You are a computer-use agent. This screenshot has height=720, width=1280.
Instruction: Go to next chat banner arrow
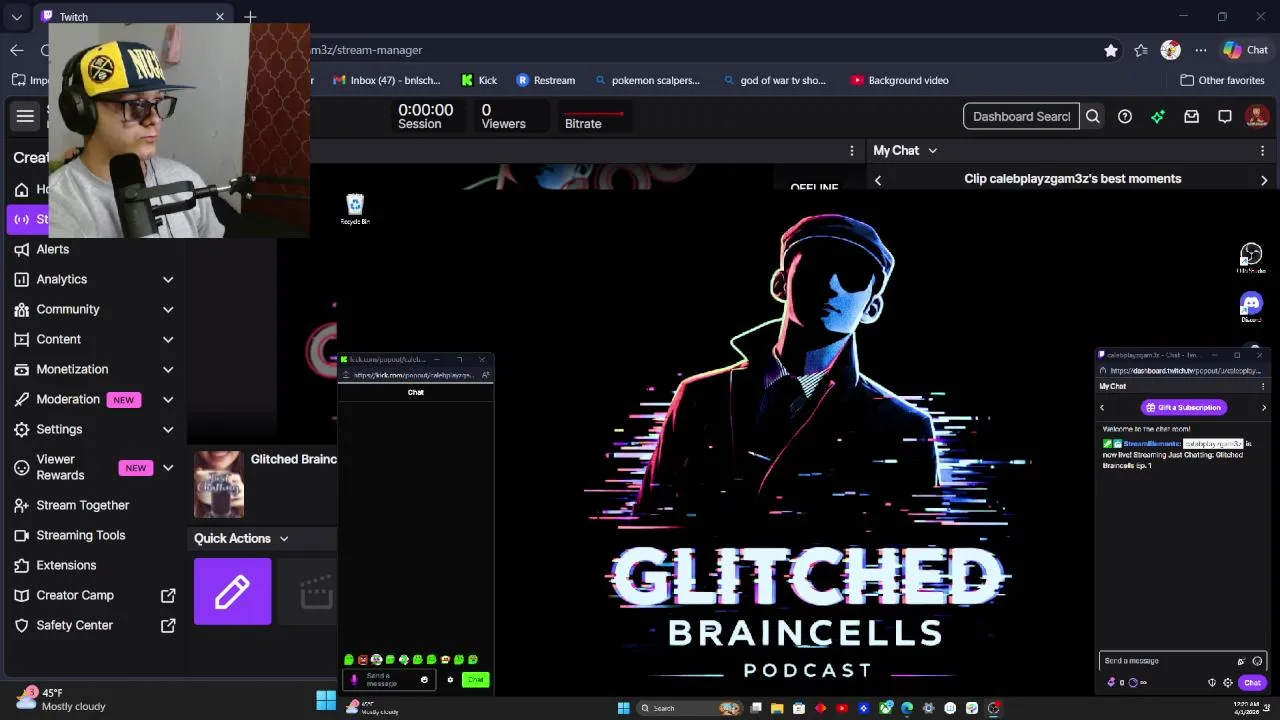[x=1264, y=180]
